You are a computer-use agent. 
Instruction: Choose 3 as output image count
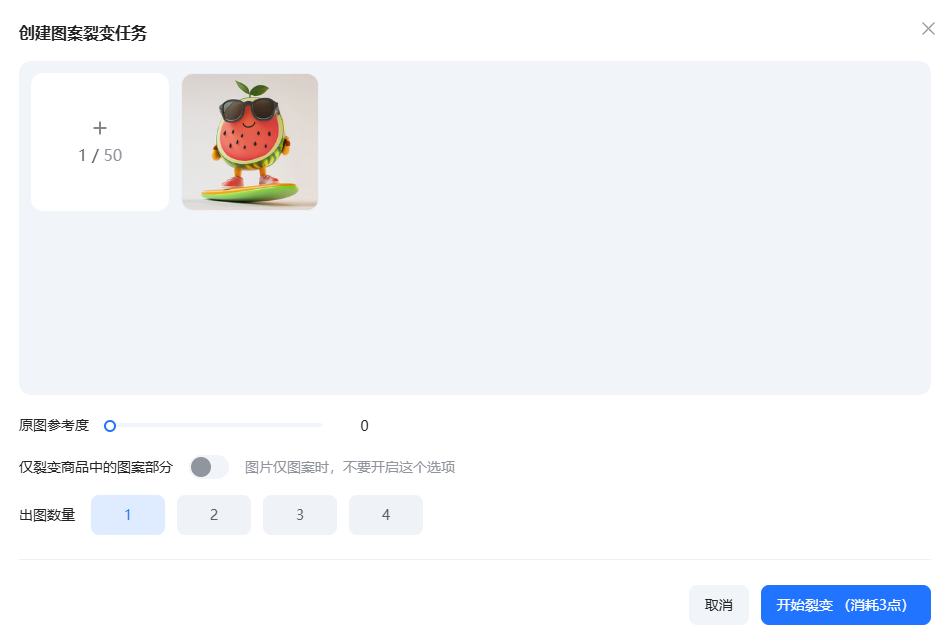pyautogui.click(x=300, y=515)
